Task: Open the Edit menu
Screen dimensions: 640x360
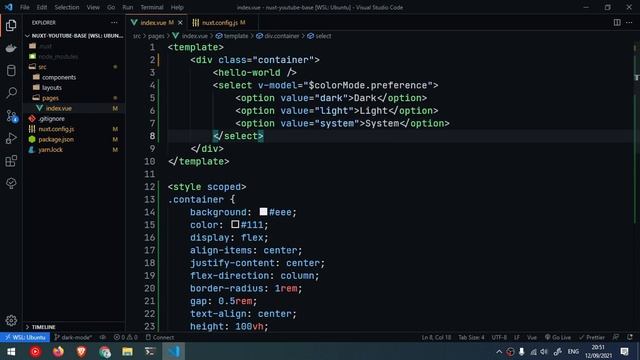Action: point(42,7)
